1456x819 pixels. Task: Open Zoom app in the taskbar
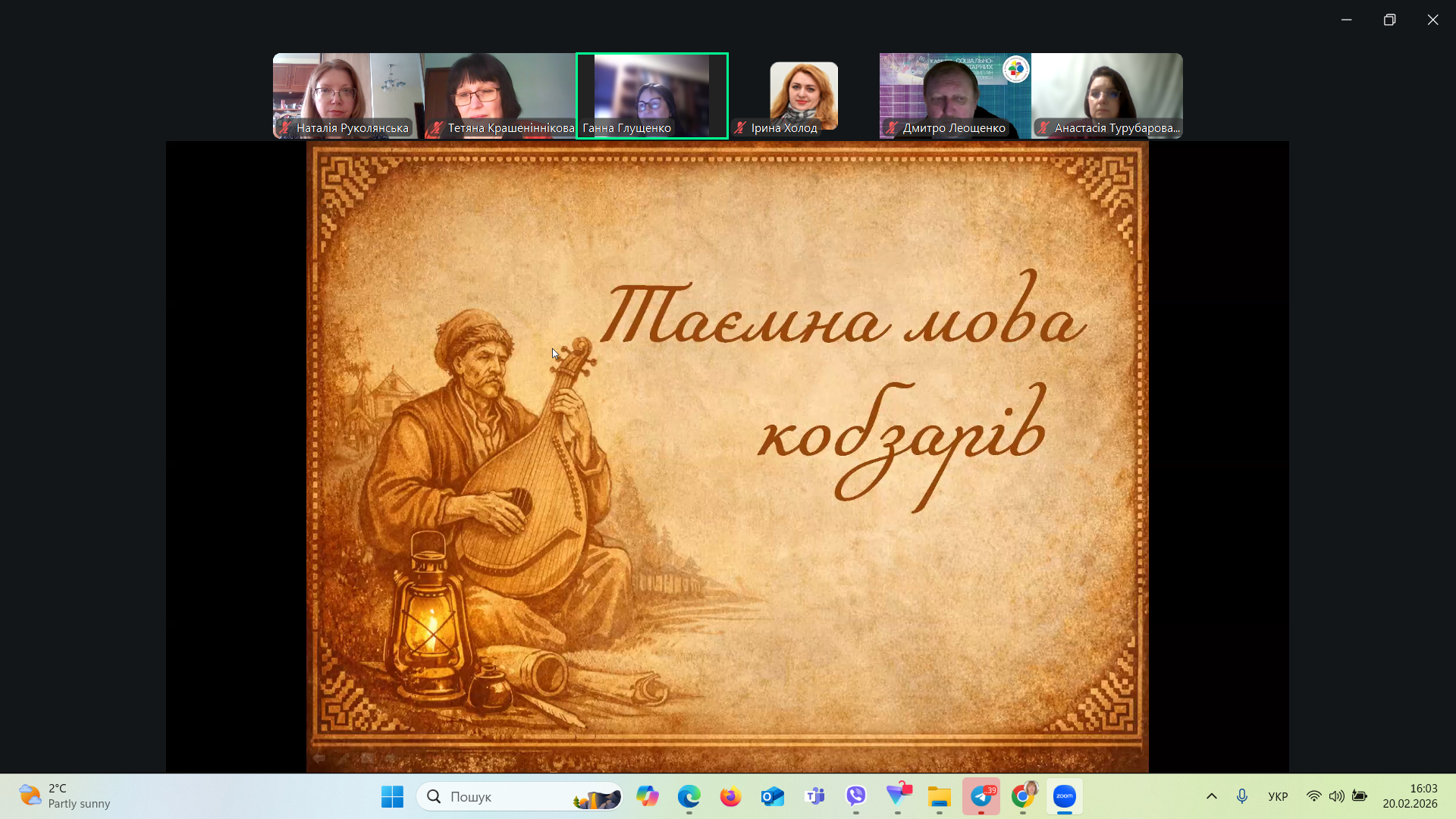[1064, 796]
